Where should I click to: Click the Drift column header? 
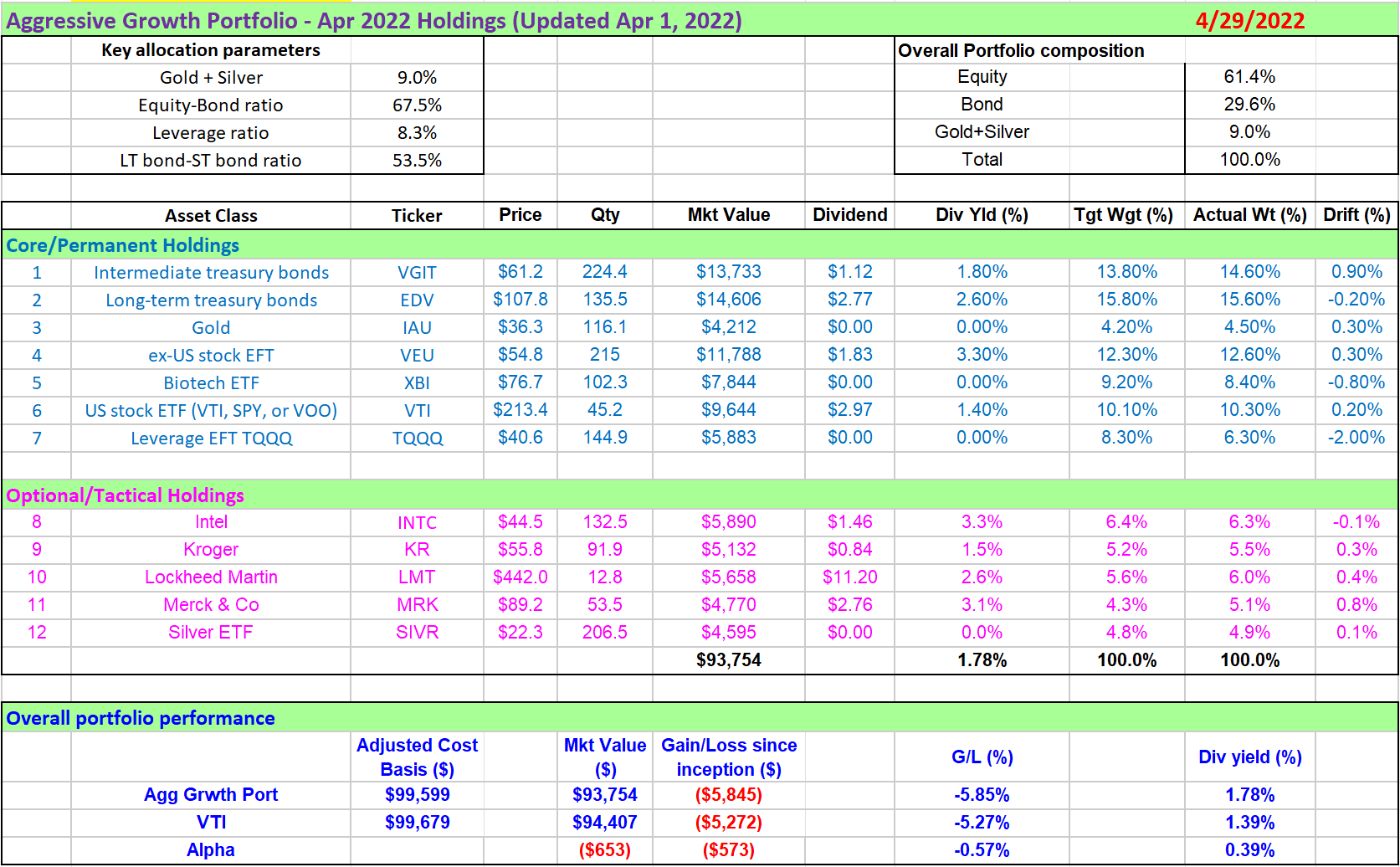[x=1356, y=215]
